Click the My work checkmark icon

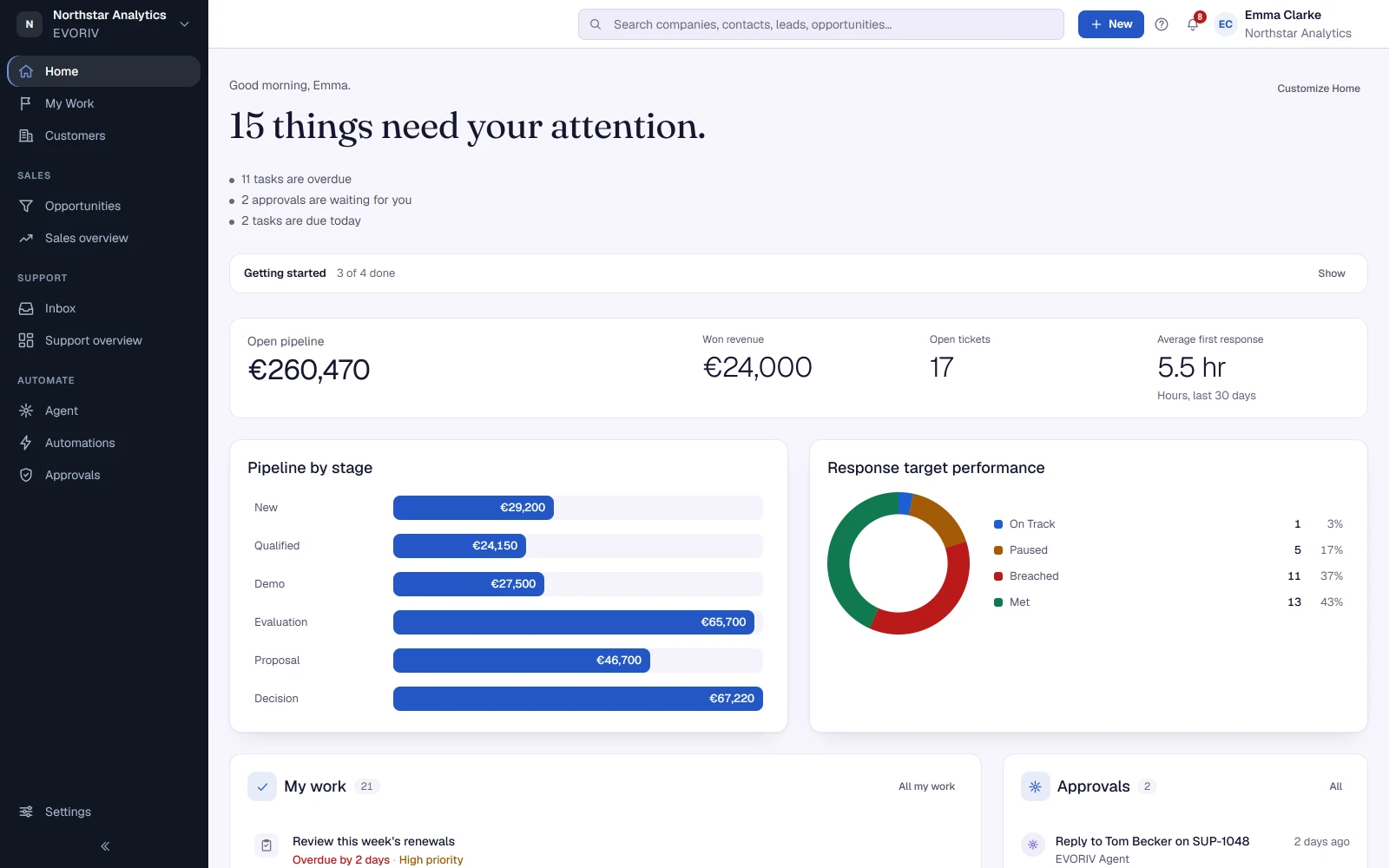point(262,786)
